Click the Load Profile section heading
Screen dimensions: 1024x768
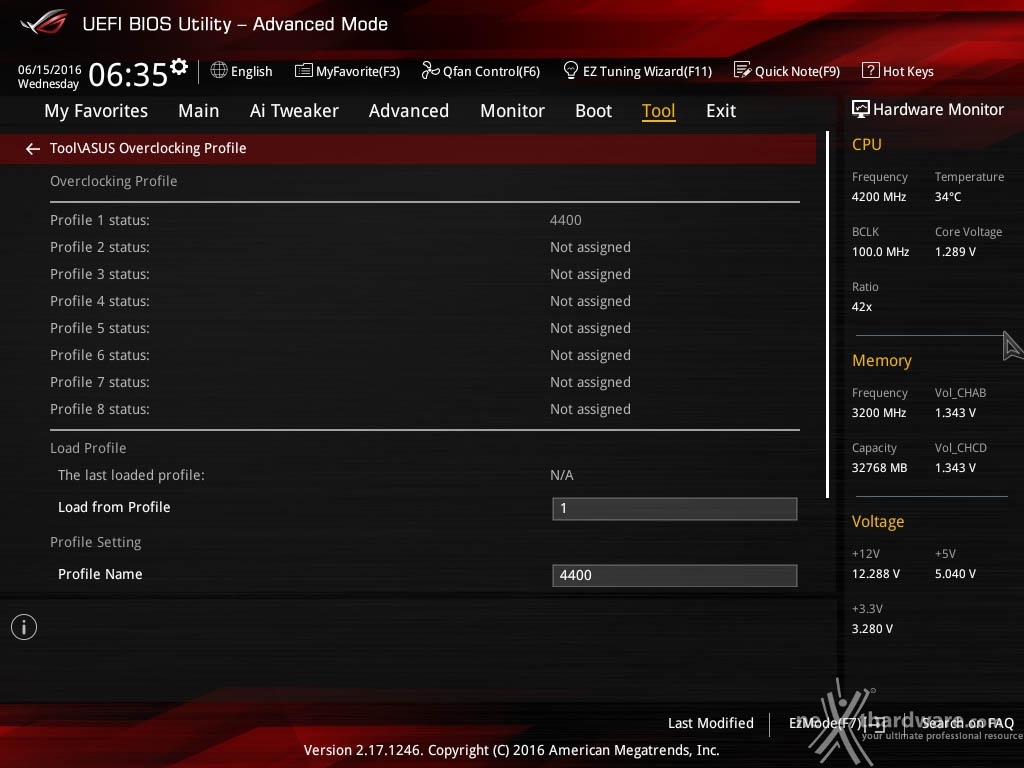(88, 448)
